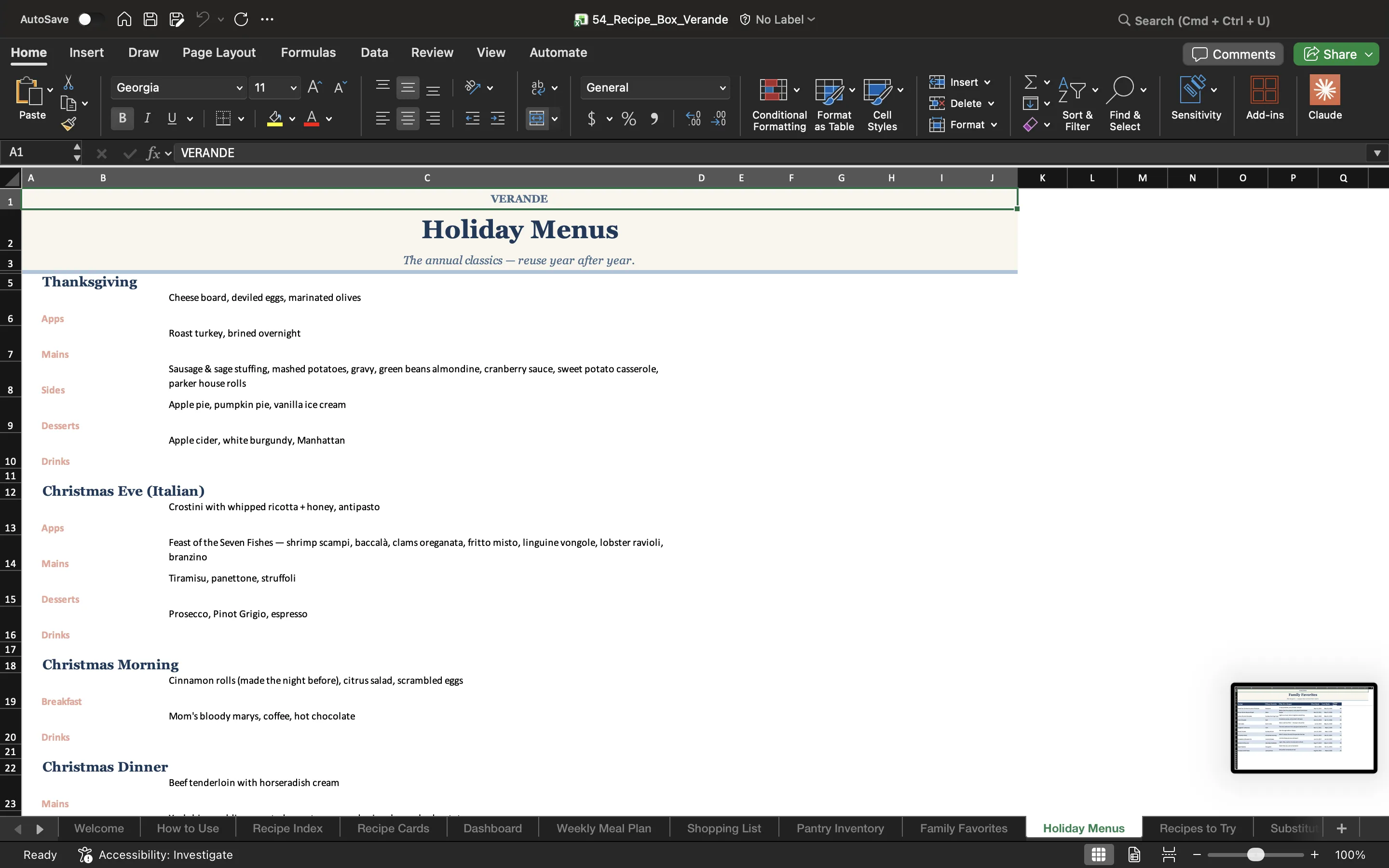
Task: Click the Decrease Decimal icon
Action: [718, 119]
